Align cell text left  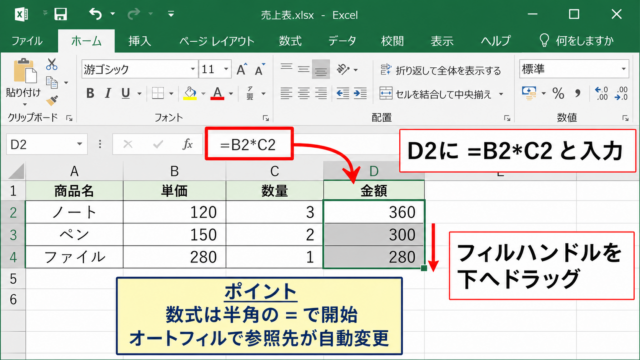tap(287, 93)
